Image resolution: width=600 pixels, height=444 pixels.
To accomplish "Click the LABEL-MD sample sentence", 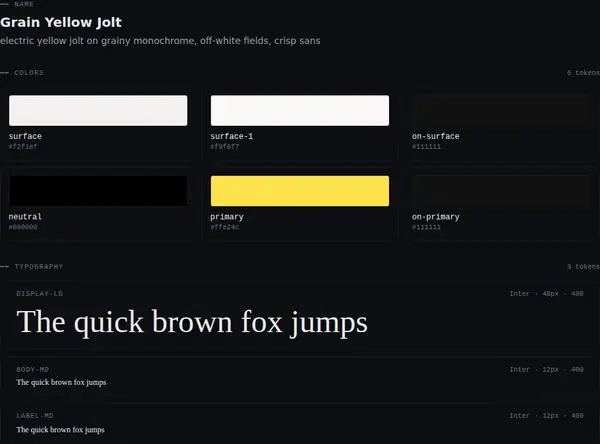I will coord(60,430).
